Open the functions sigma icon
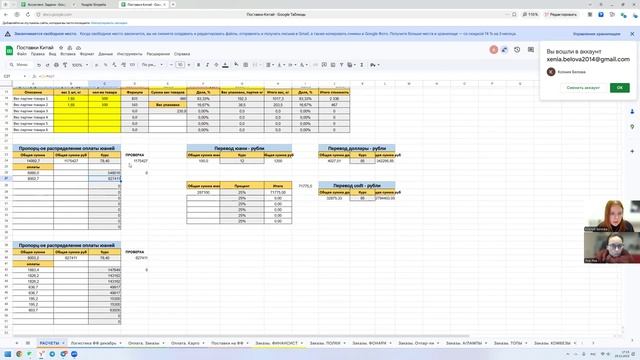 coord(362,65)
